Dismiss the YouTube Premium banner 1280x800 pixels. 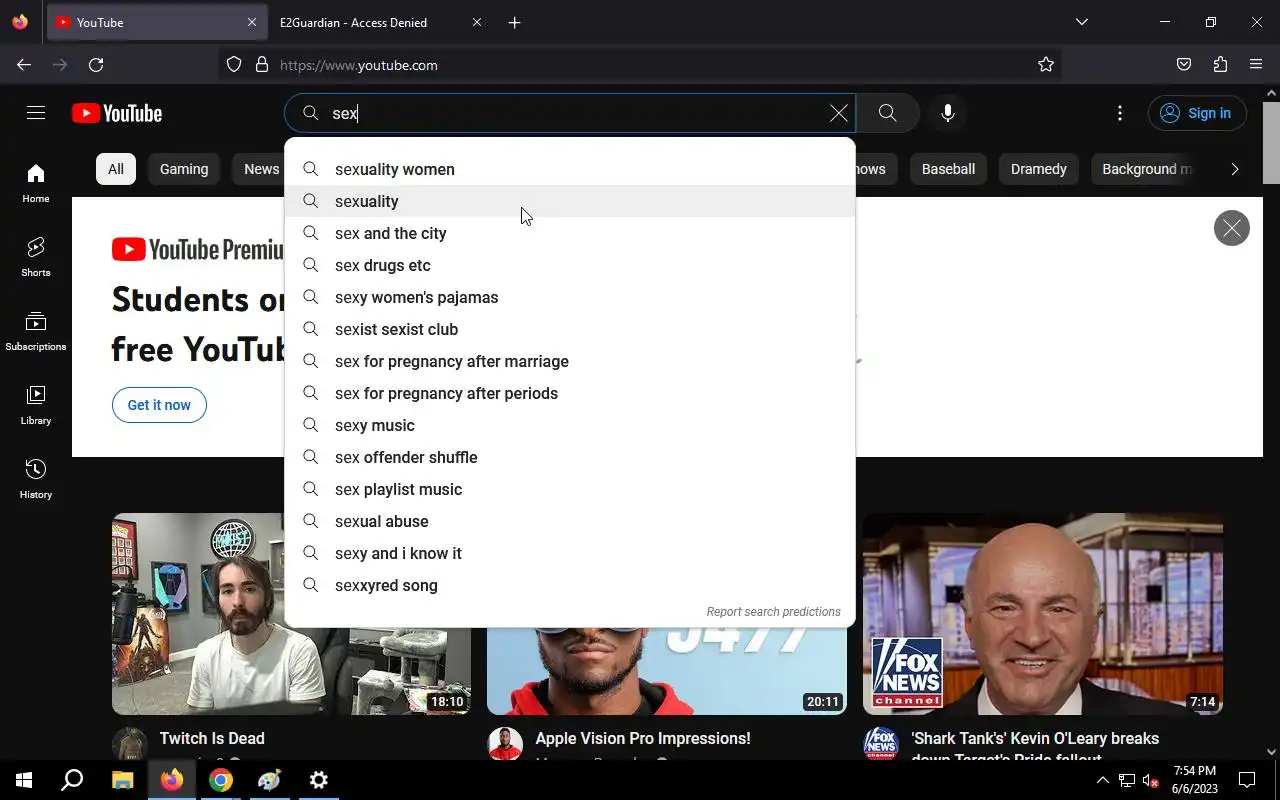point(1232,228)
